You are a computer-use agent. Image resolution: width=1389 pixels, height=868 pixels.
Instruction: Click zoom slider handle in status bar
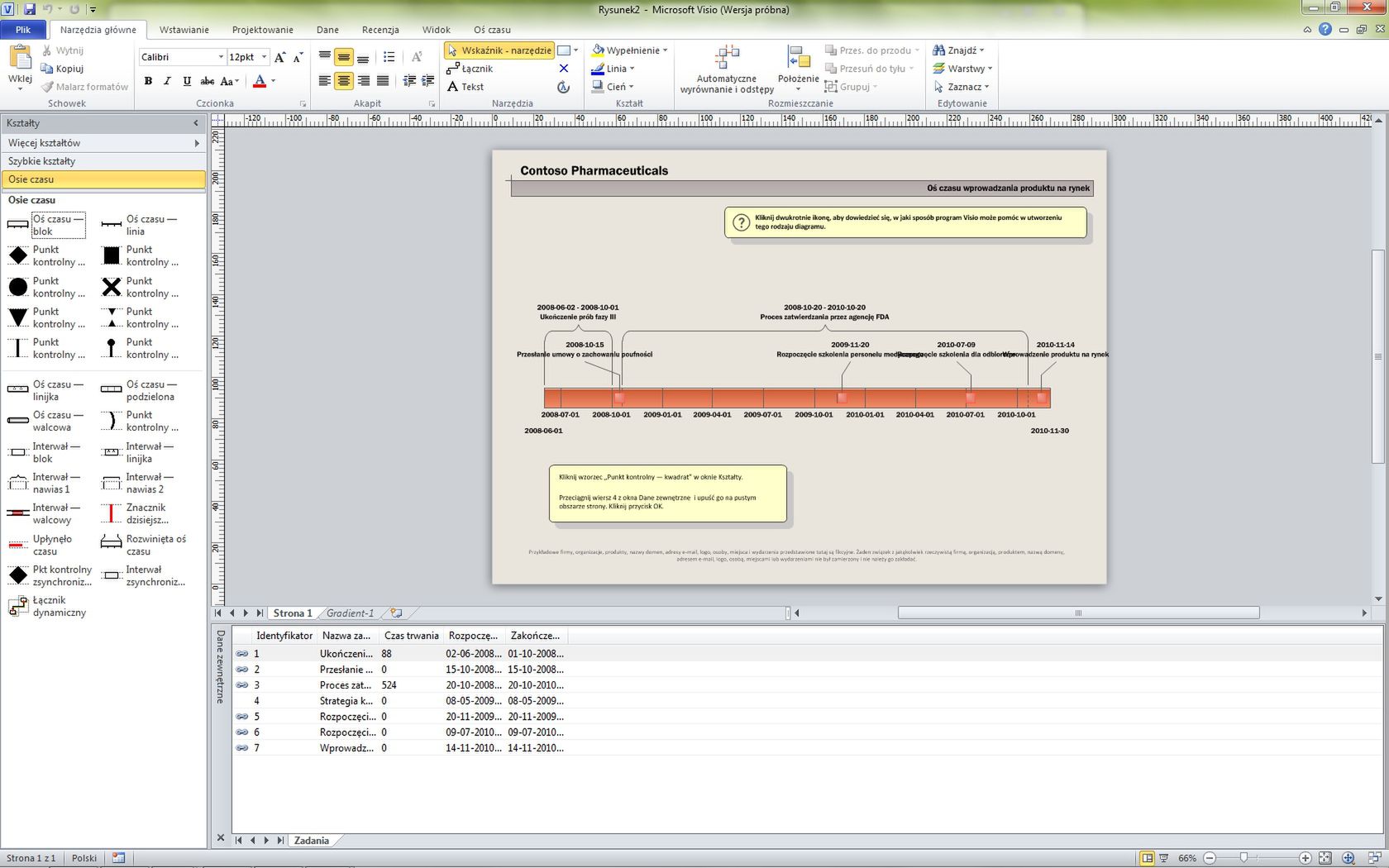[x=1243, y=858]
